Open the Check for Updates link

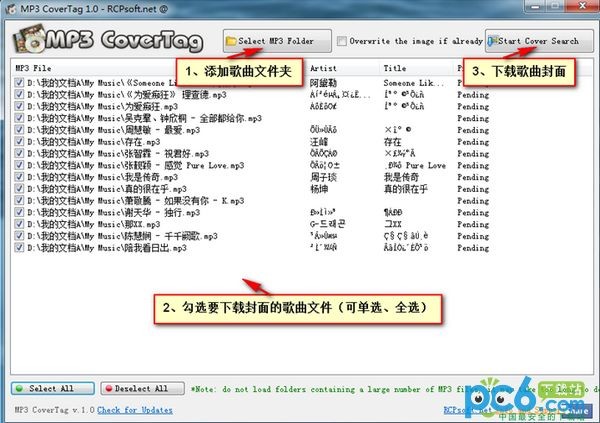tap(135, 410)
